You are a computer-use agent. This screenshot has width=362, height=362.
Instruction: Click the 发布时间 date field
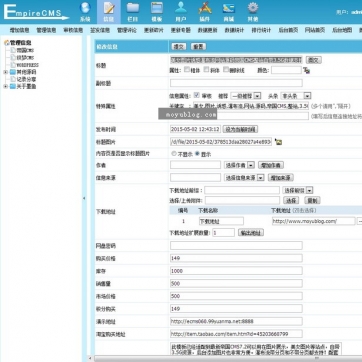(x=195, y=129)
